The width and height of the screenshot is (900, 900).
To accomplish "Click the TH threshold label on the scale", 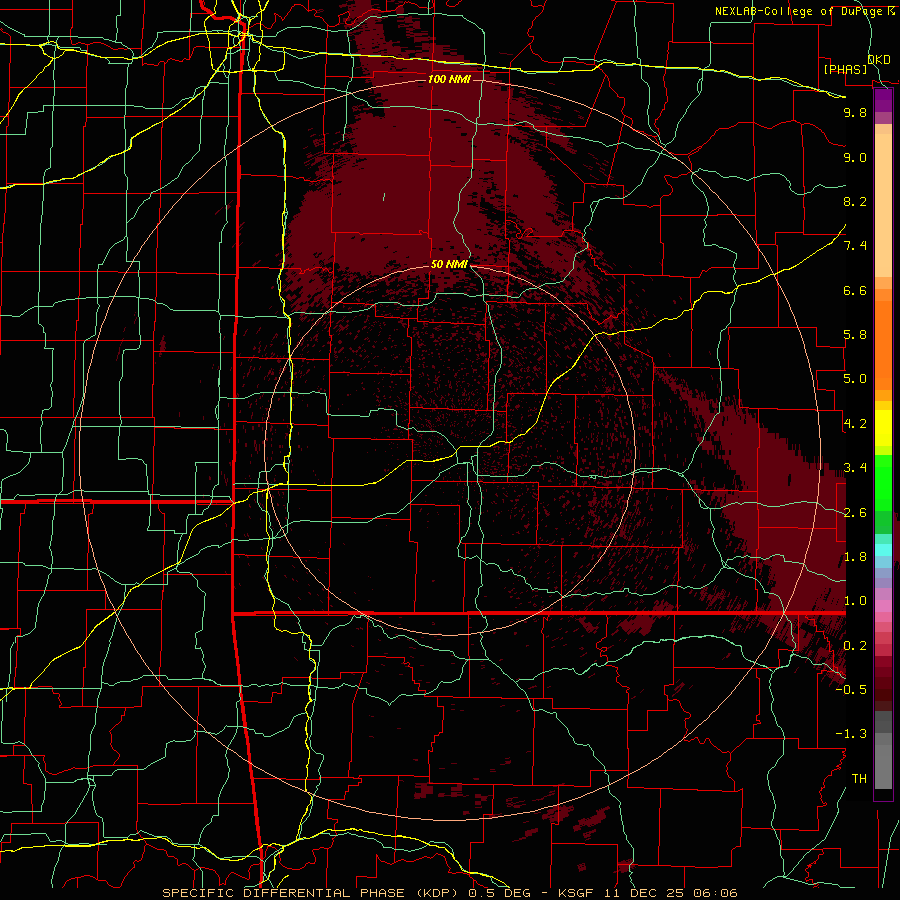I will 859,779.
